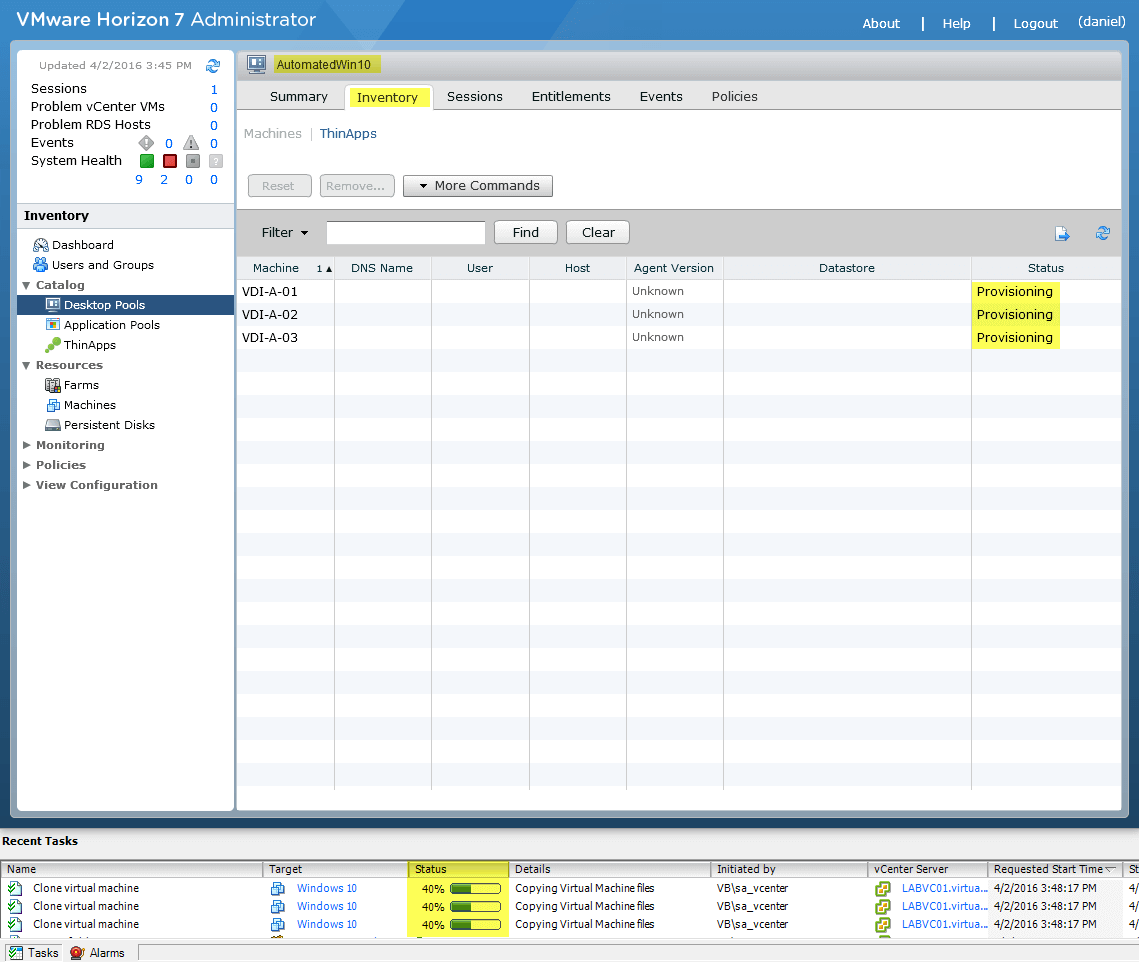Select the VDI-A-02 machine row
1139x962 pixels.
(678, 315)
